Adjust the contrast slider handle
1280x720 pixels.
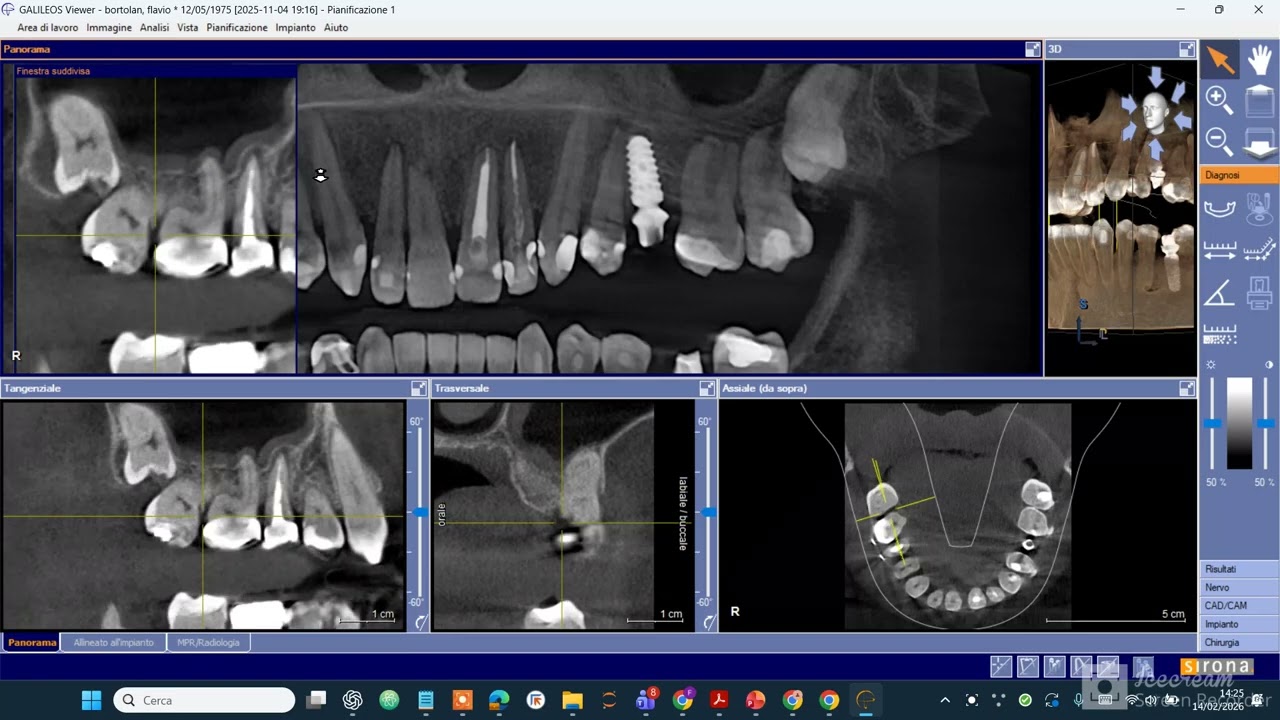click(1266, 424)
